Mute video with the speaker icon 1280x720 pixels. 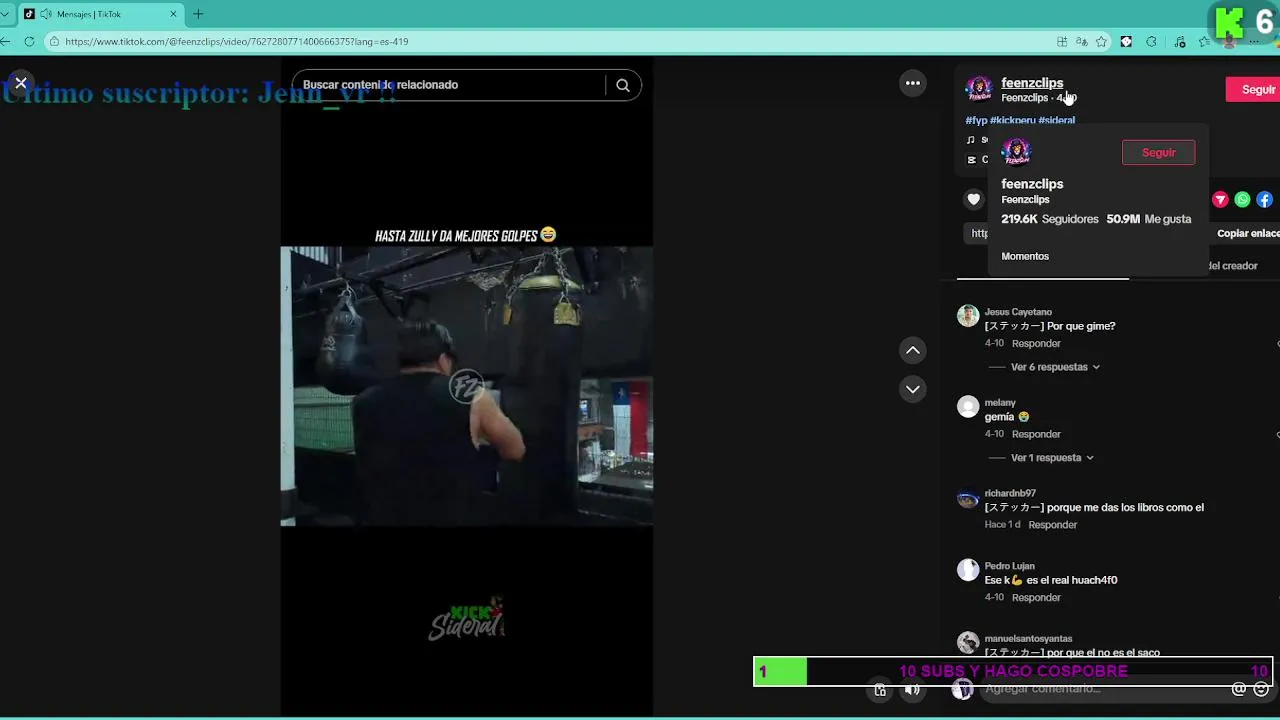click(912, 689)
